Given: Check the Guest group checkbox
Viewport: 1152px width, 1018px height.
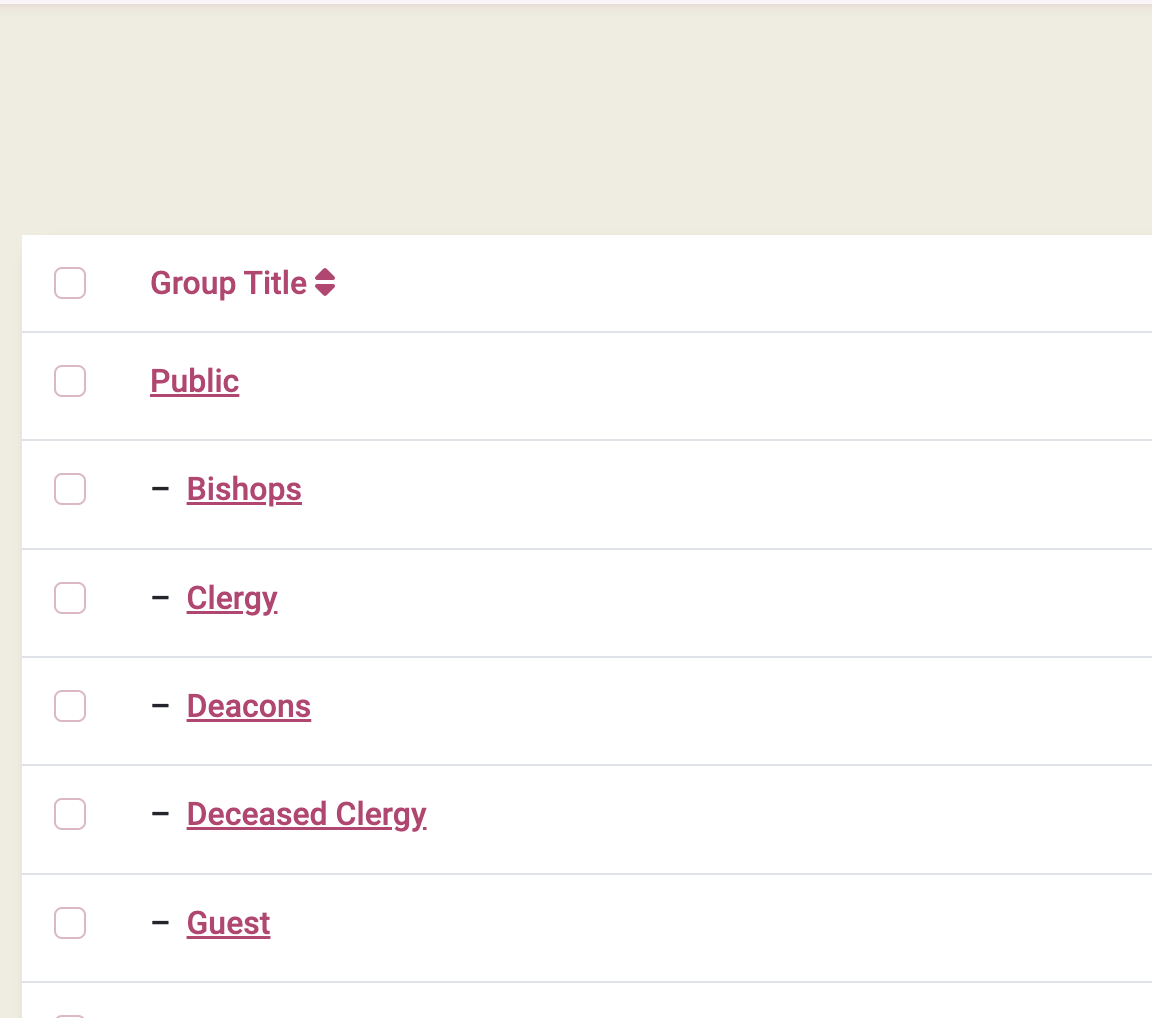Looking at the screenshot, I should coord(70,923).
